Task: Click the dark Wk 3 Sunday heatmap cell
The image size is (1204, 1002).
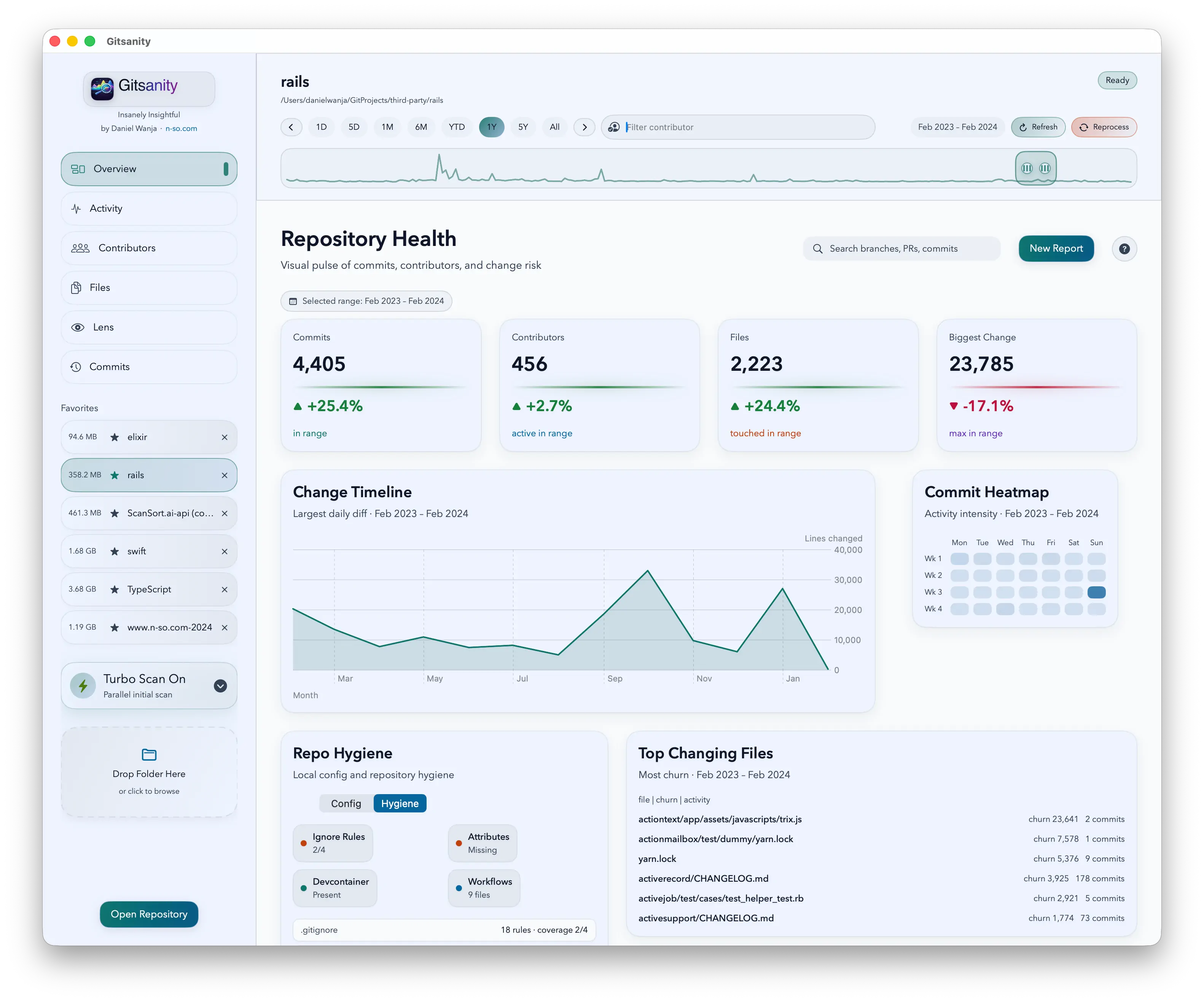Action: pos(1097,592)
